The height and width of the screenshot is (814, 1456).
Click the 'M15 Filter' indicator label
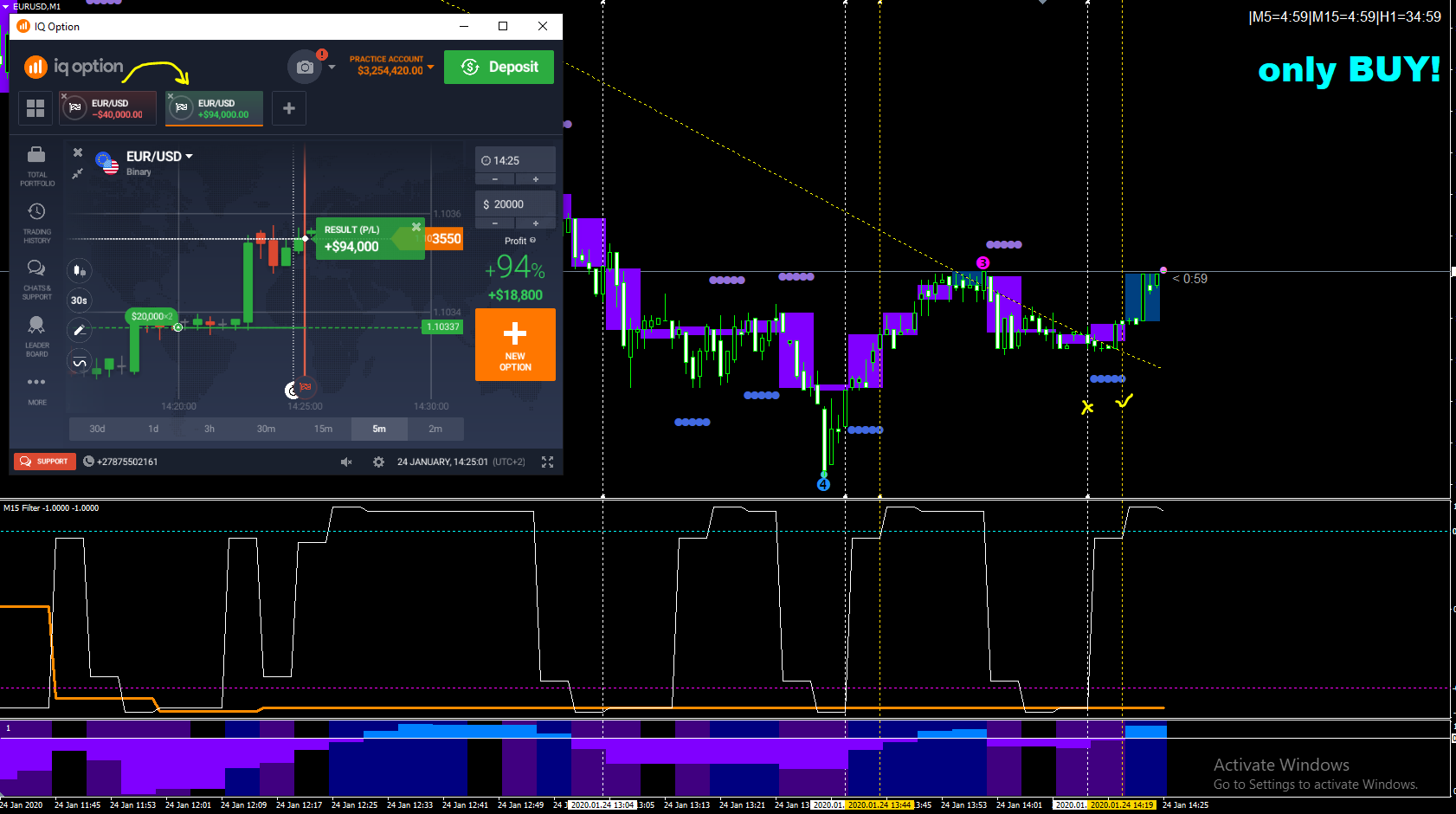pyautogui.click(x=51, y=508)
